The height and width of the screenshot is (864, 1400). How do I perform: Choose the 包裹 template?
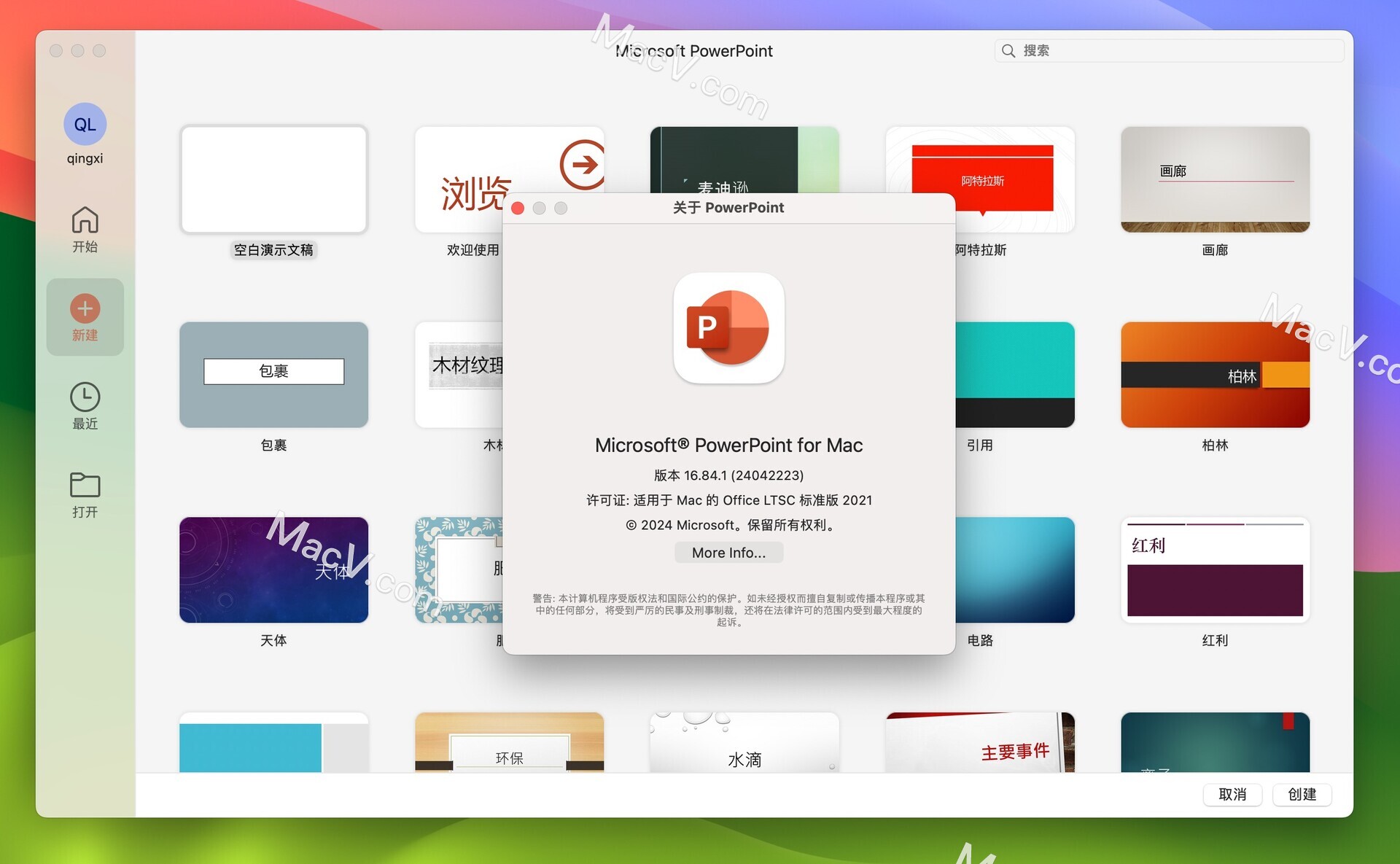coord(273,375)
